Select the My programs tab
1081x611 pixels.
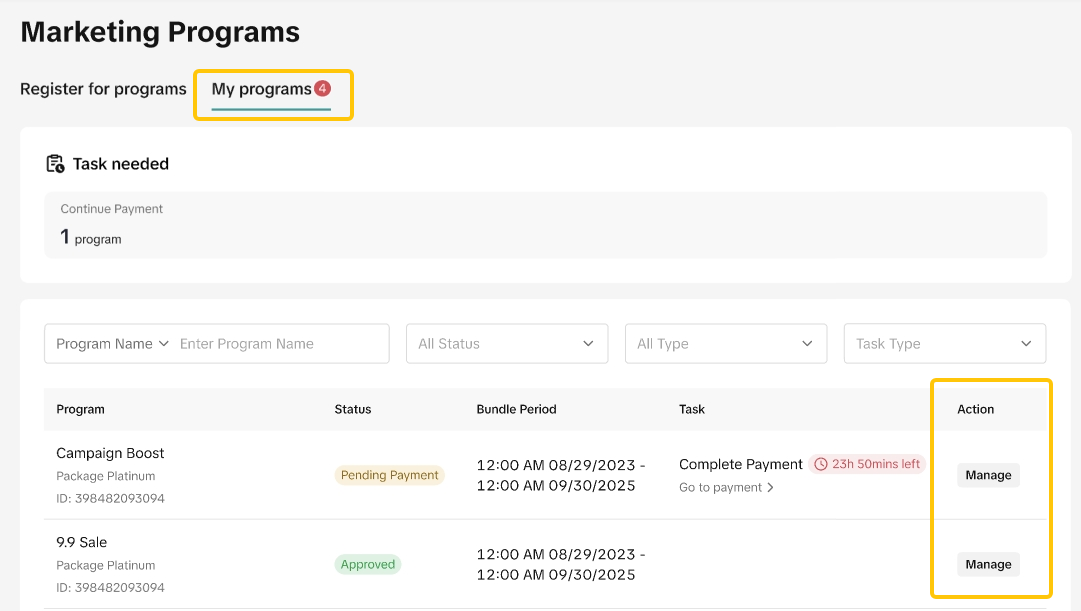[x=261, y=89]
